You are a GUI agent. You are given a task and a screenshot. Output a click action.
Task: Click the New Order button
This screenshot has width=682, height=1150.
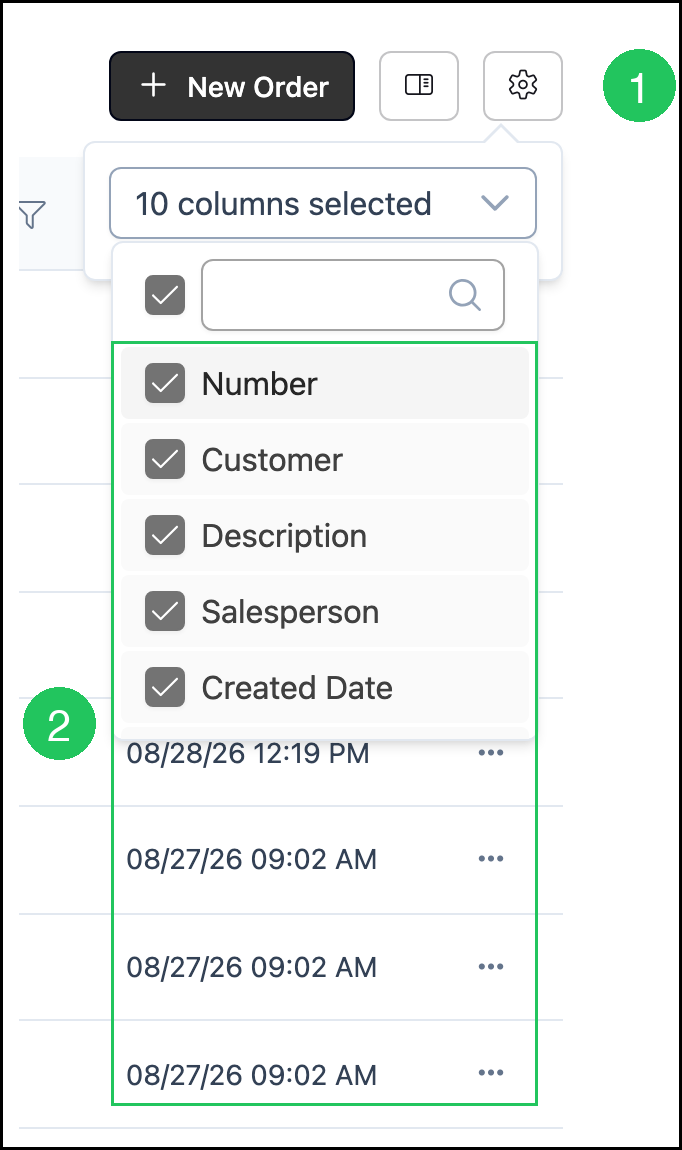(x=232, y=86)
